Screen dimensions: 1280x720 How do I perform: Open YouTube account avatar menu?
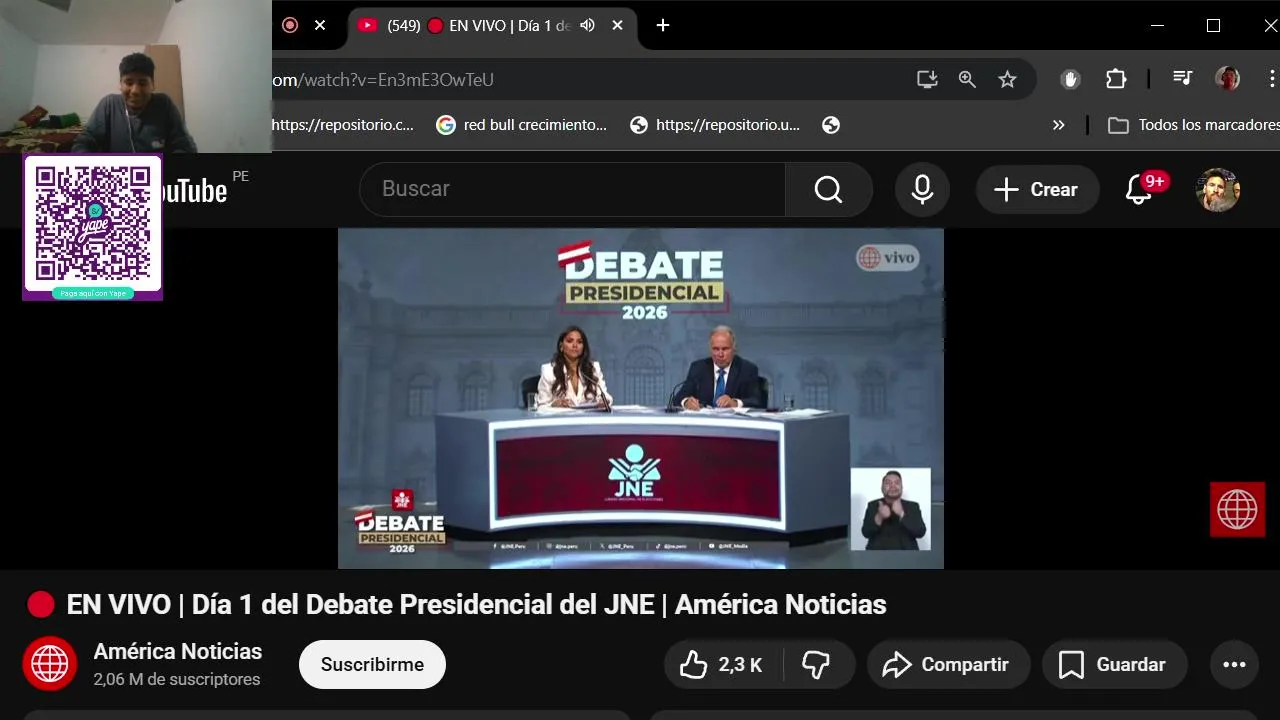[x=1218, y=189]
